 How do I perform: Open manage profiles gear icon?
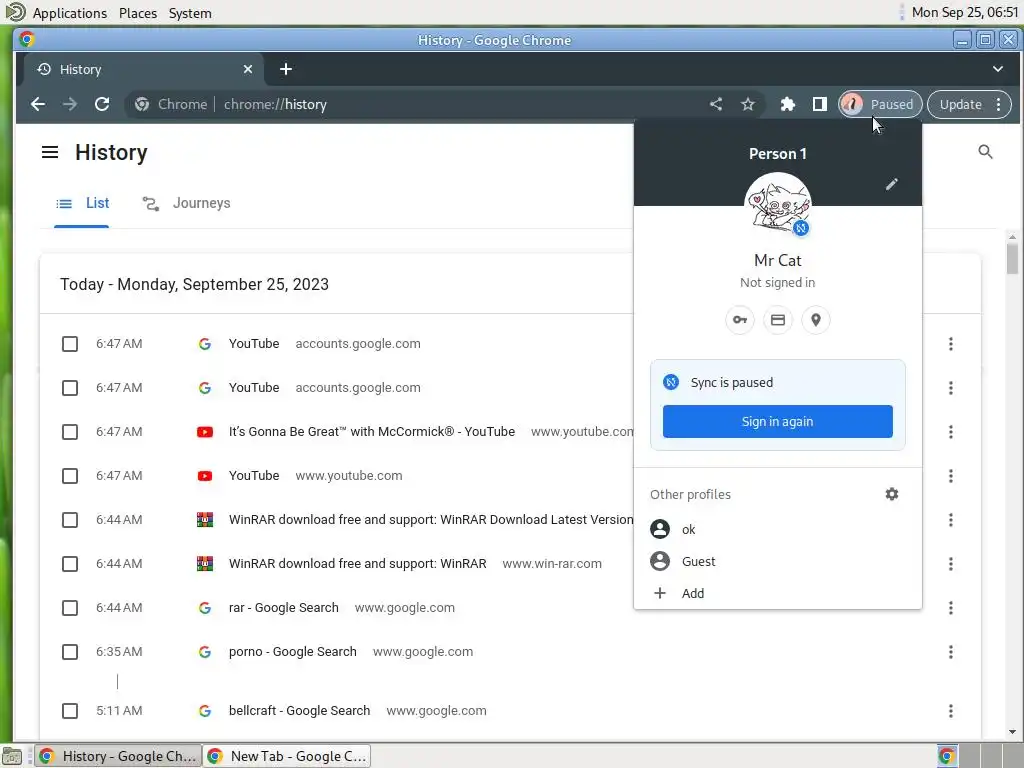click(x=892, y=494)
